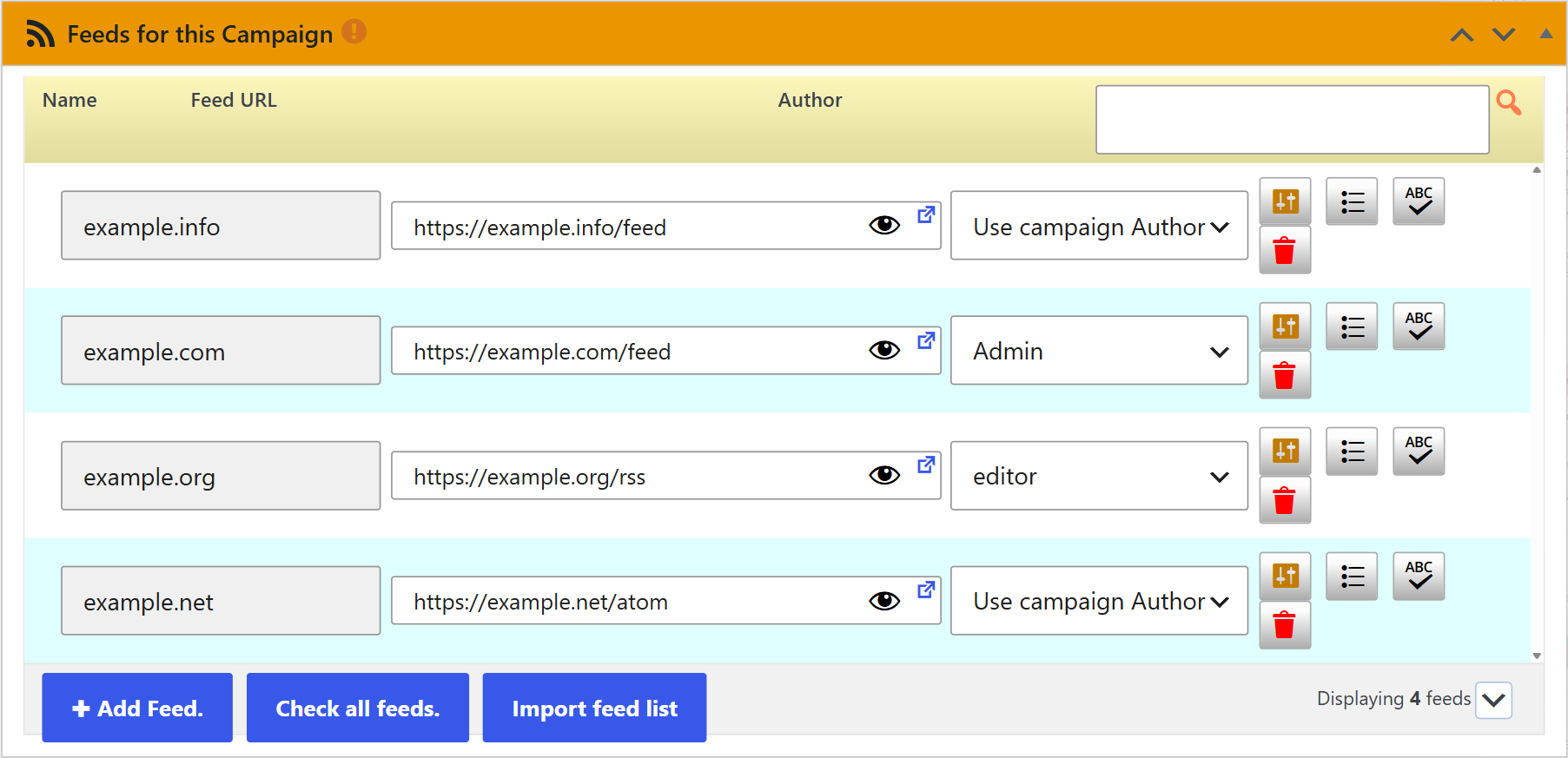Screen dimensions: 1568x758
Task: Delete the example.info feed with the trash icon
Action: [1285, 250]
